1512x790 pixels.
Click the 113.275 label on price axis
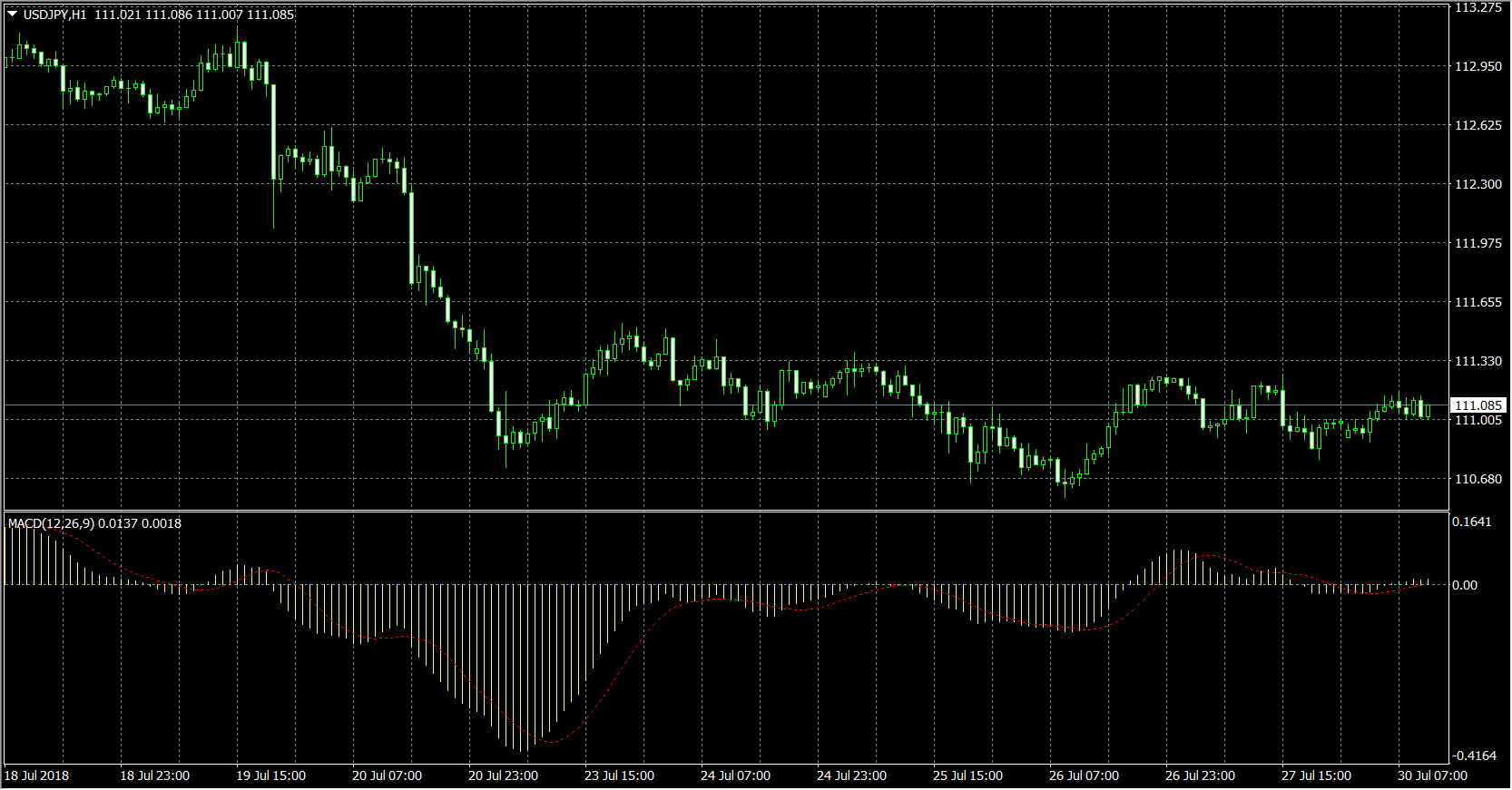click(x=1478, y=7)
